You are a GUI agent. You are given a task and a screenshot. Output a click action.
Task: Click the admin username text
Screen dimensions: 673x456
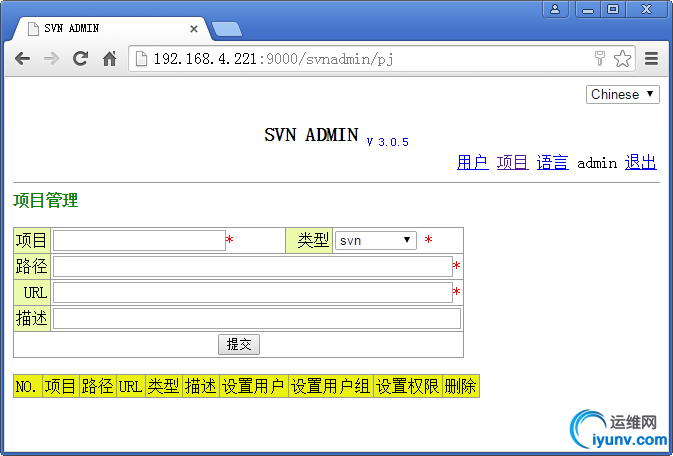click(x=597, y=163)
